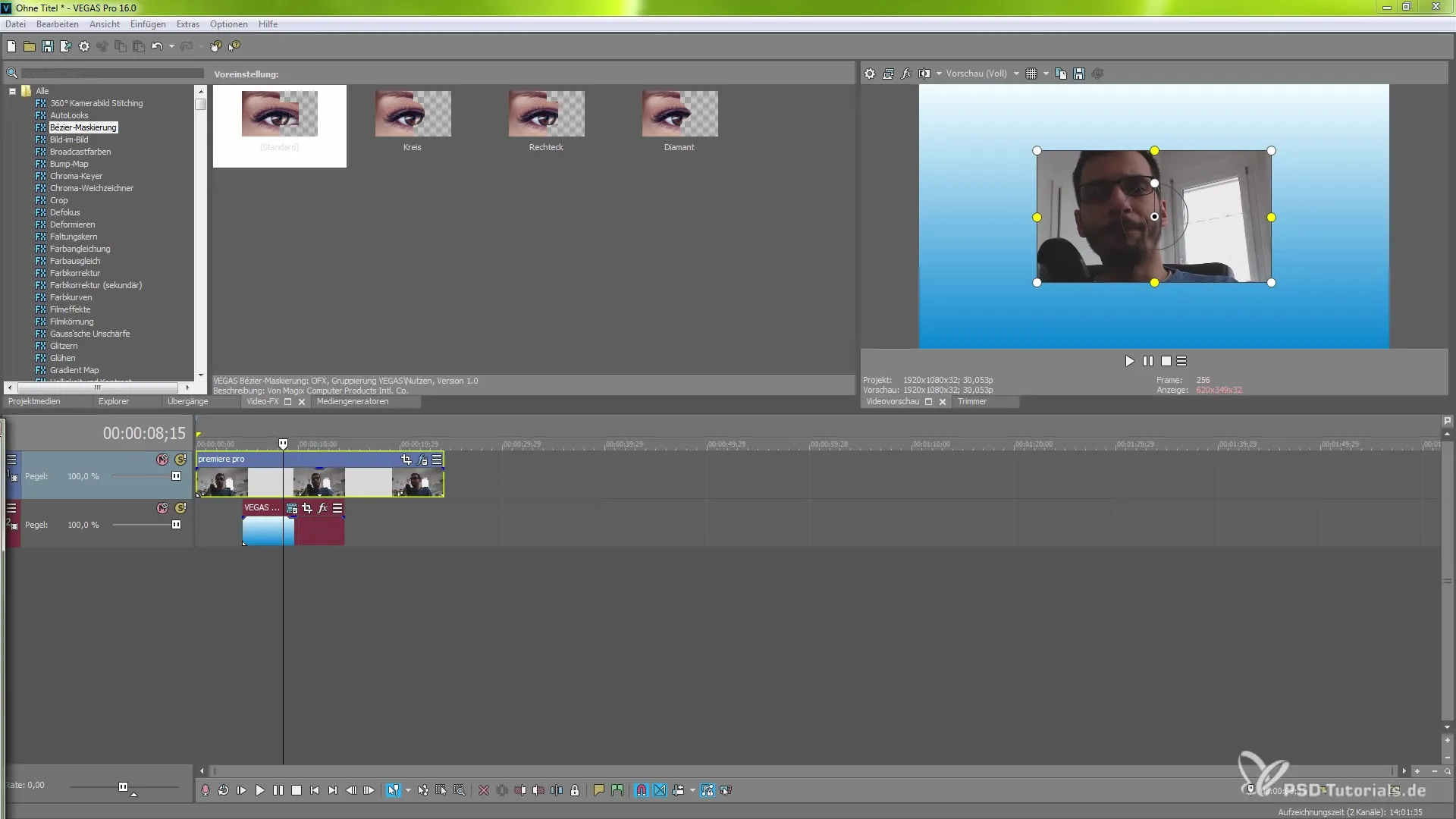
Task: Open Pan/Crop on the VEGAS clip
Action: click(307, 508)
